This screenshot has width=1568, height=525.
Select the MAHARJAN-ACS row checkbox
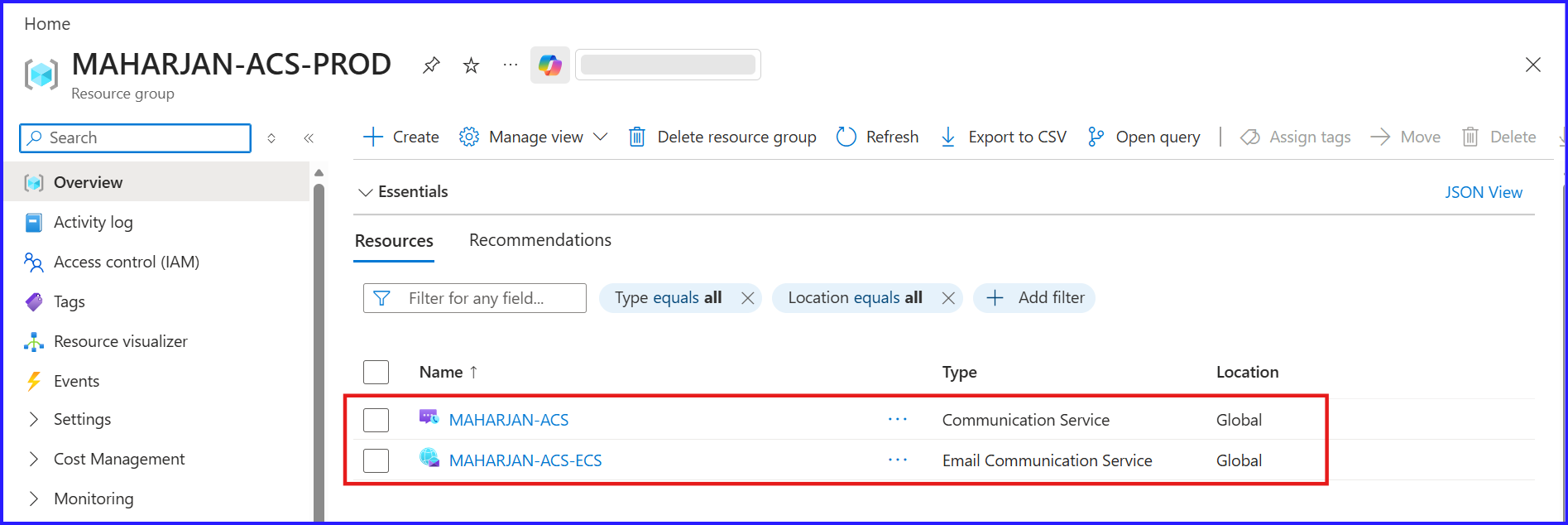click(x=376, y=420)
